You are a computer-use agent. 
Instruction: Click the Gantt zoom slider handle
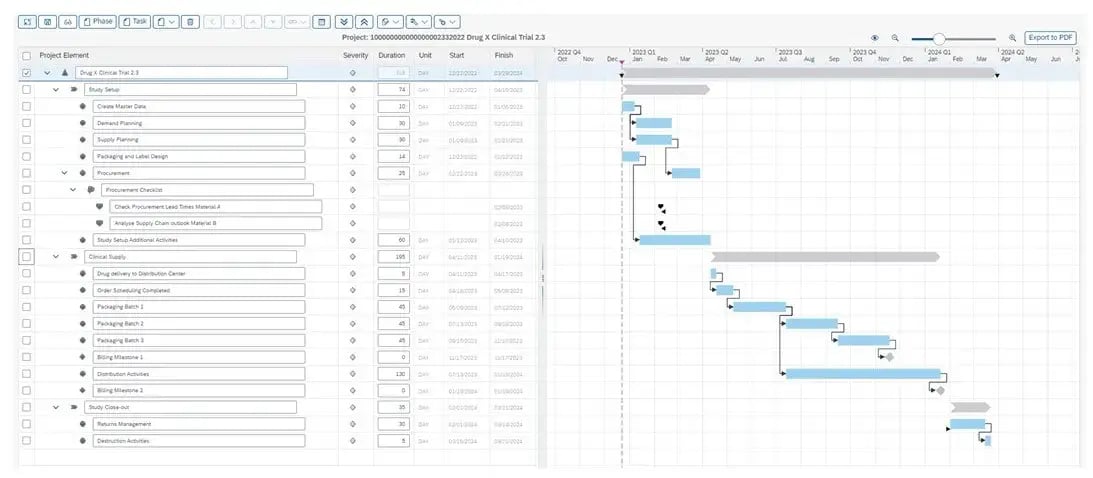tap(938, 38)
